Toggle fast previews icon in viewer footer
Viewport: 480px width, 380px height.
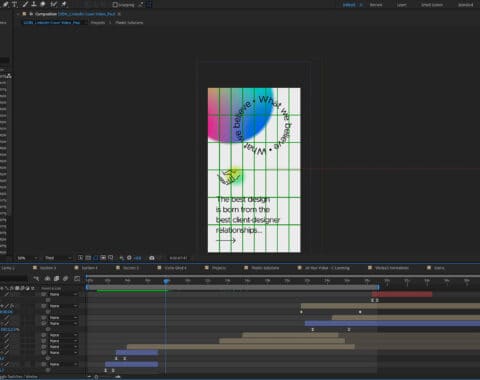tap(80, 258)
